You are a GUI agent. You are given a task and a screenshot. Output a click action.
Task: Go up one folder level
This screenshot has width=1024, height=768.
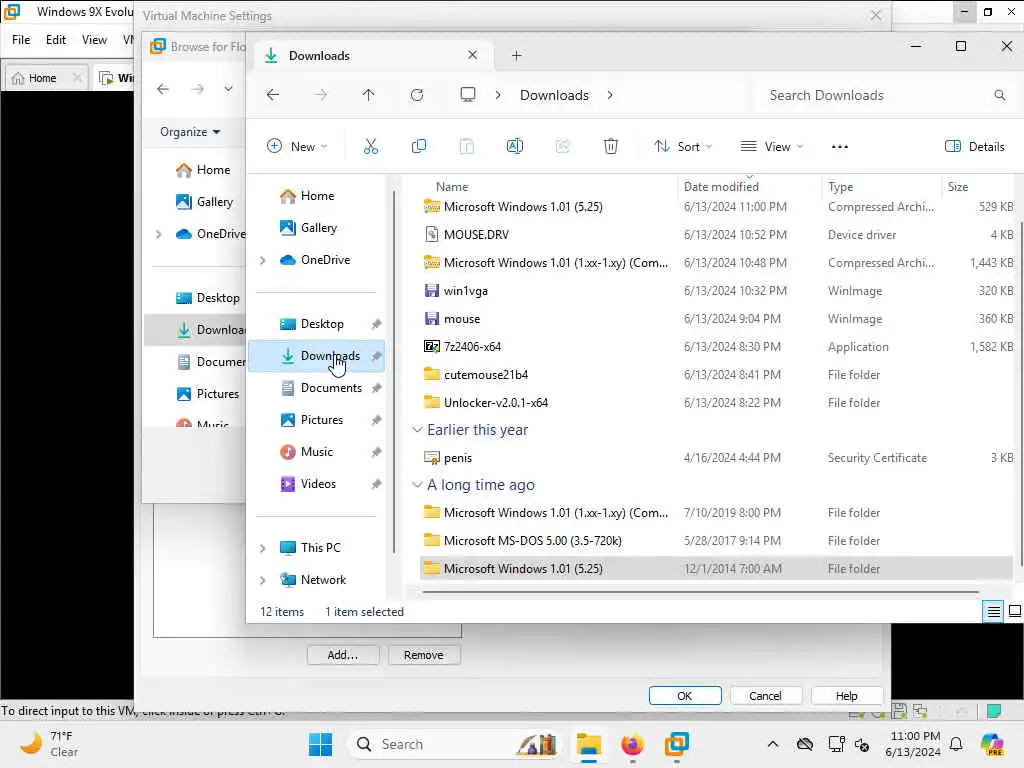(x=368, y=95)
